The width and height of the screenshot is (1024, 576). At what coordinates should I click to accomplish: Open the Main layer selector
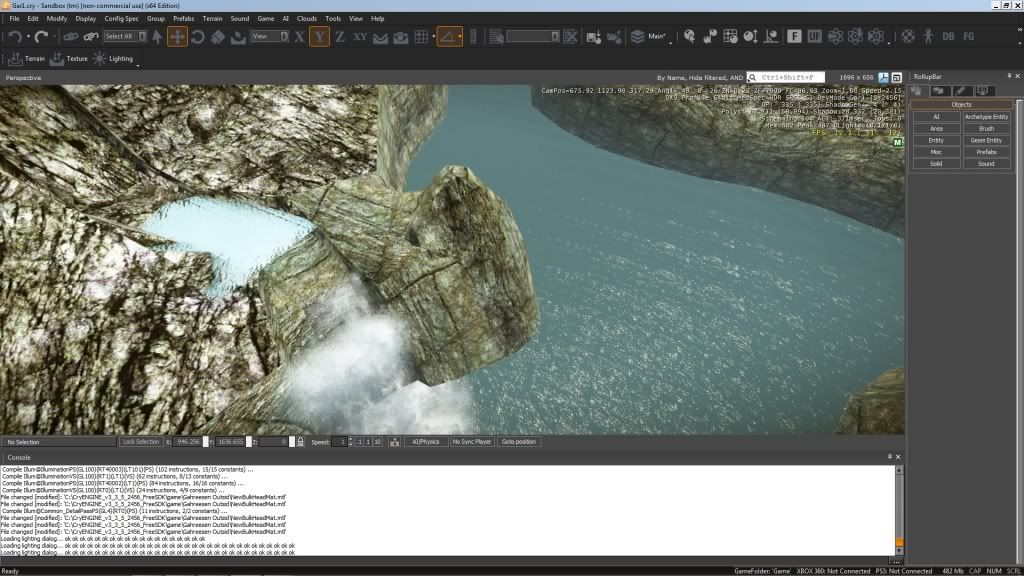point(650,37)
